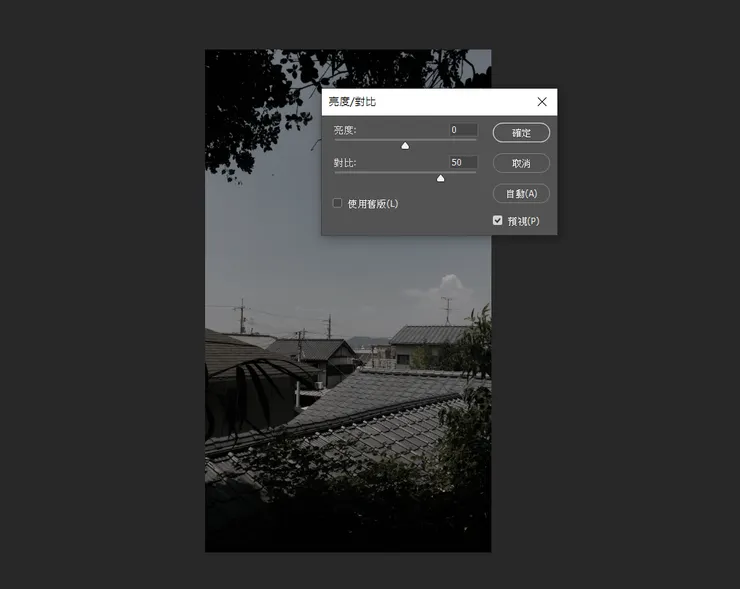Click the 自動(A) button
Image resolution: width=740 pixels, height=589 pixels.
[x=521, y=194]
